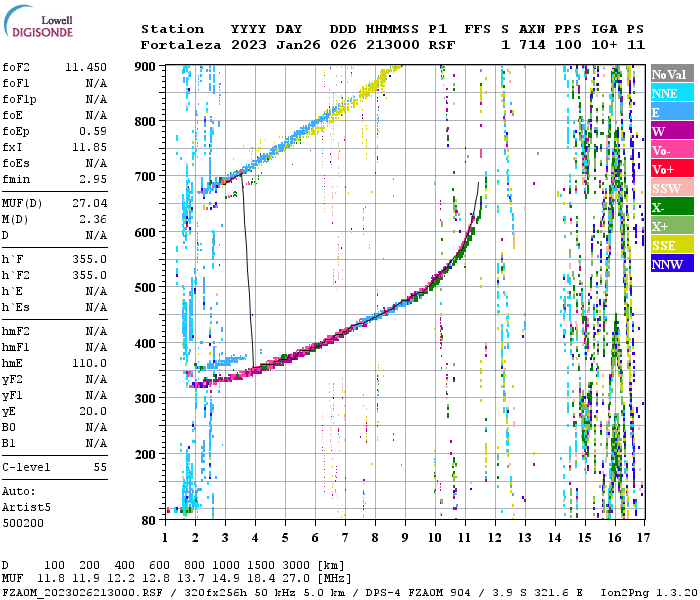Click the AXN value 714
The width and height of the screenshot is (700, 600).
click(x=532, y=45)
